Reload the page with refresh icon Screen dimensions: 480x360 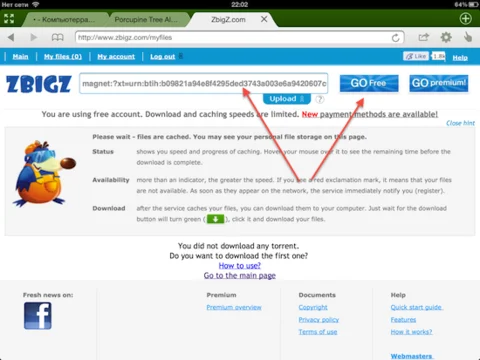(x=395, y=38)
